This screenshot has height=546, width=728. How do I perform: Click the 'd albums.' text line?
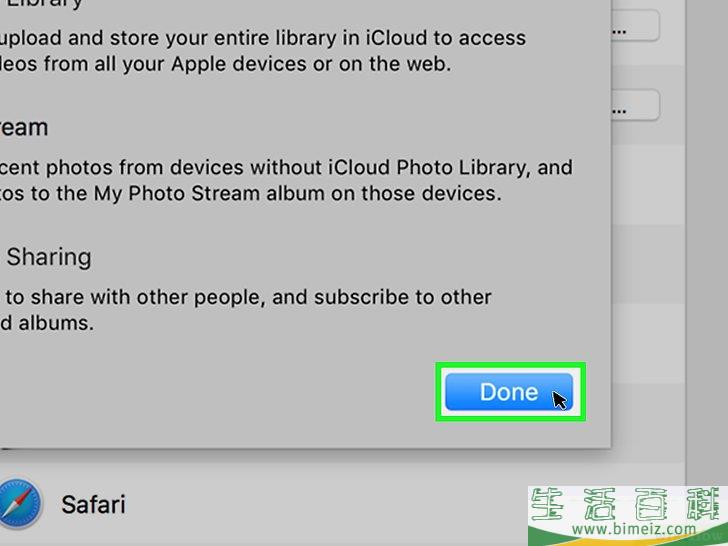[47, 323]
